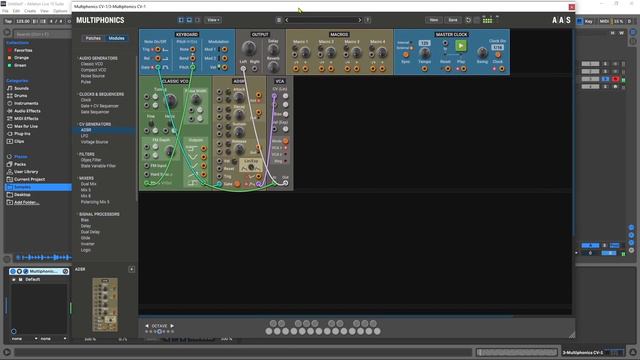Select Dual Mix in Mixers
640x360 pixels.
[88, 184]
